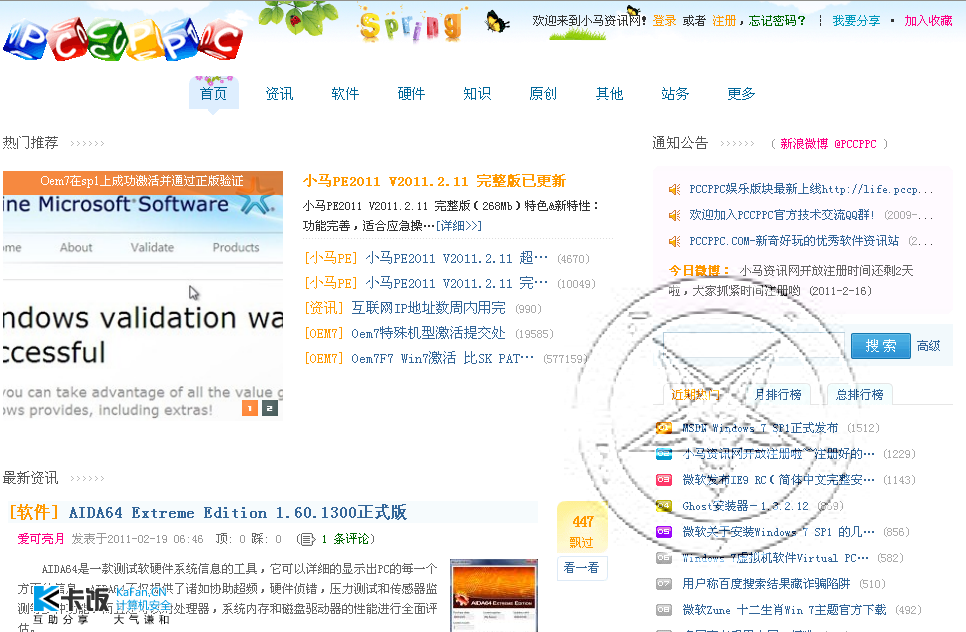Open Oem7特殊机型激活提交处 link

[428, 333]
